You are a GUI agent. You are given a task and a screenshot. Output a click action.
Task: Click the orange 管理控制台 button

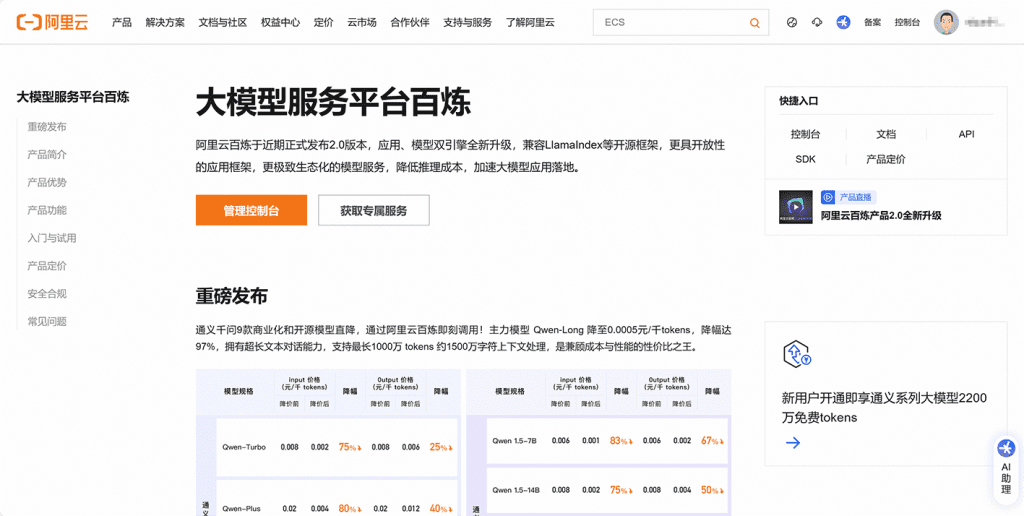coord(251,211)
